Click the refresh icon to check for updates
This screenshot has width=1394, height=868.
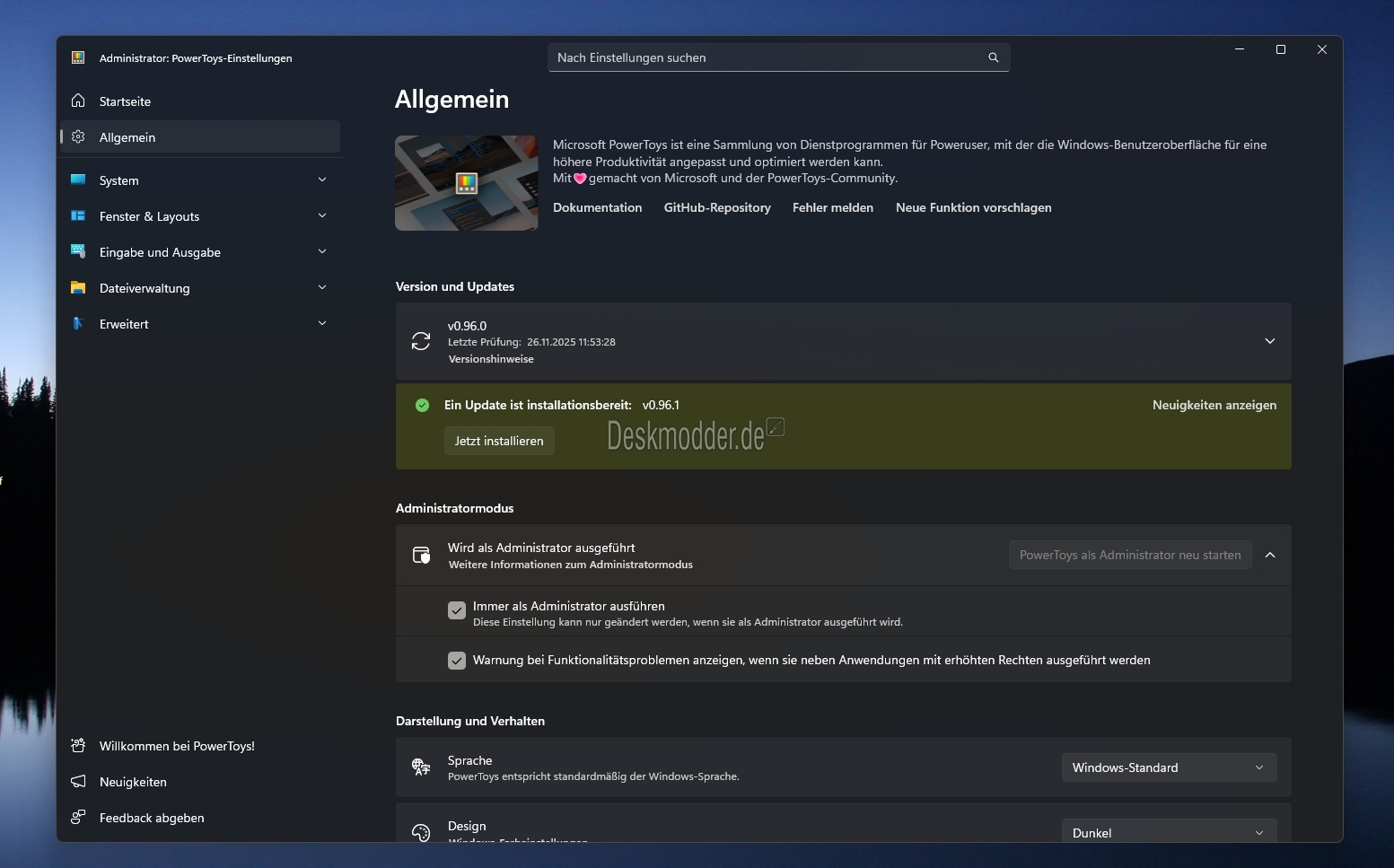pos(421,341)
